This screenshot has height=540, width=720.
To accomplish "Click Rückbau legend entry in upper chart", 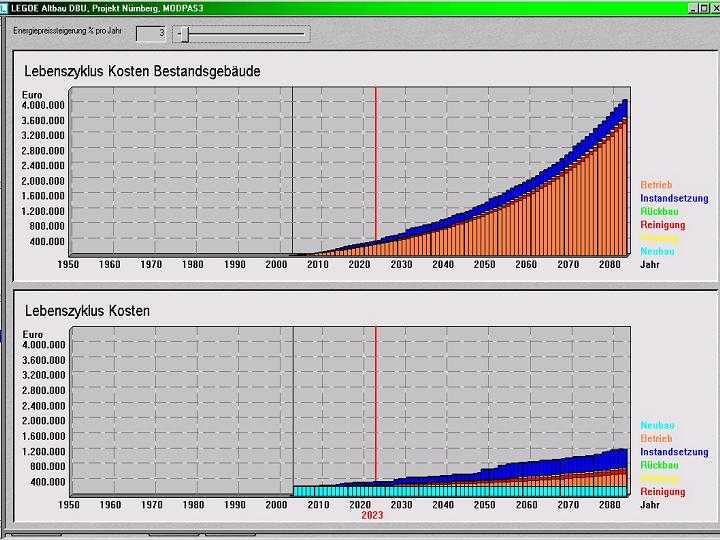I will pos(659,212).
